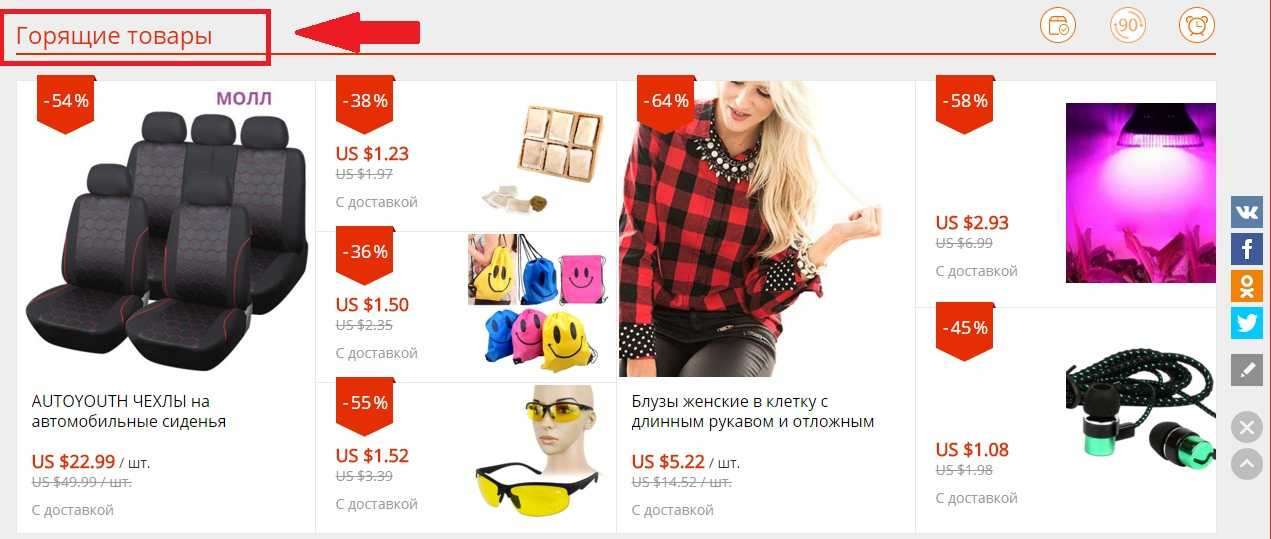Open Блузы женские в клетку link

pos(753,411)
